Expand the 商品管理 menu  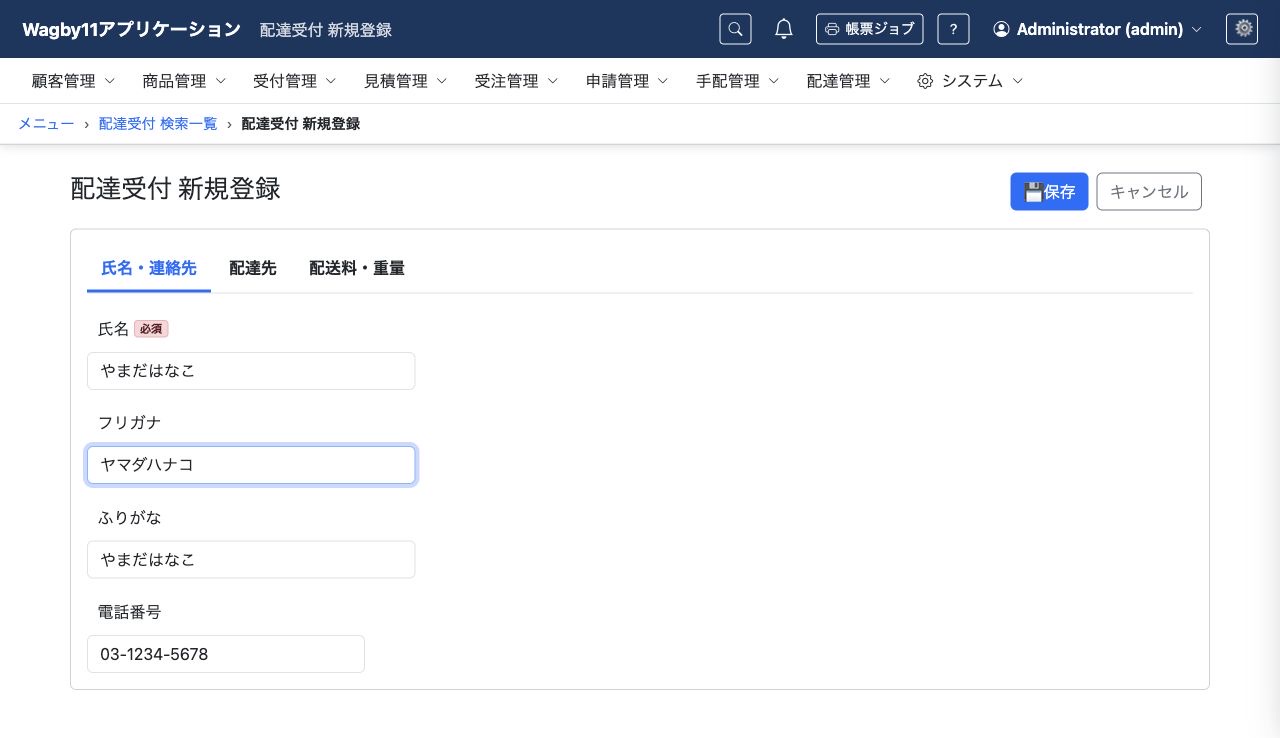185,81
